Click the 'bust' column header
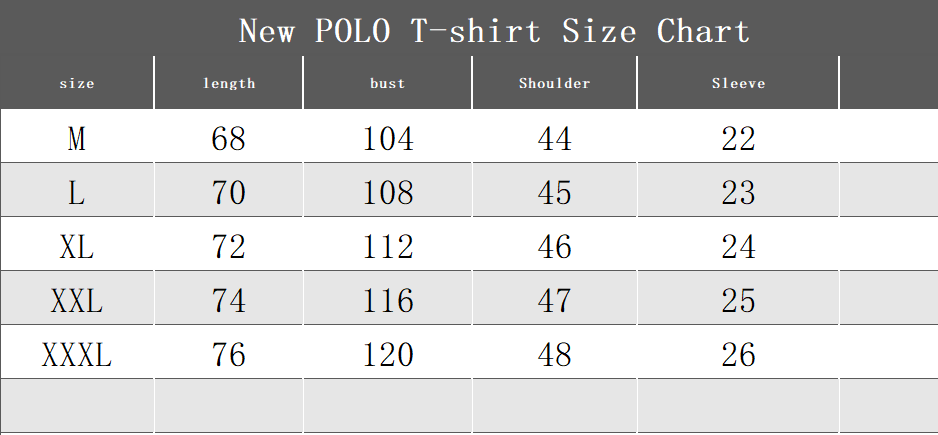The height and width of the screenshot is (435, 938). tap(388, 83)
